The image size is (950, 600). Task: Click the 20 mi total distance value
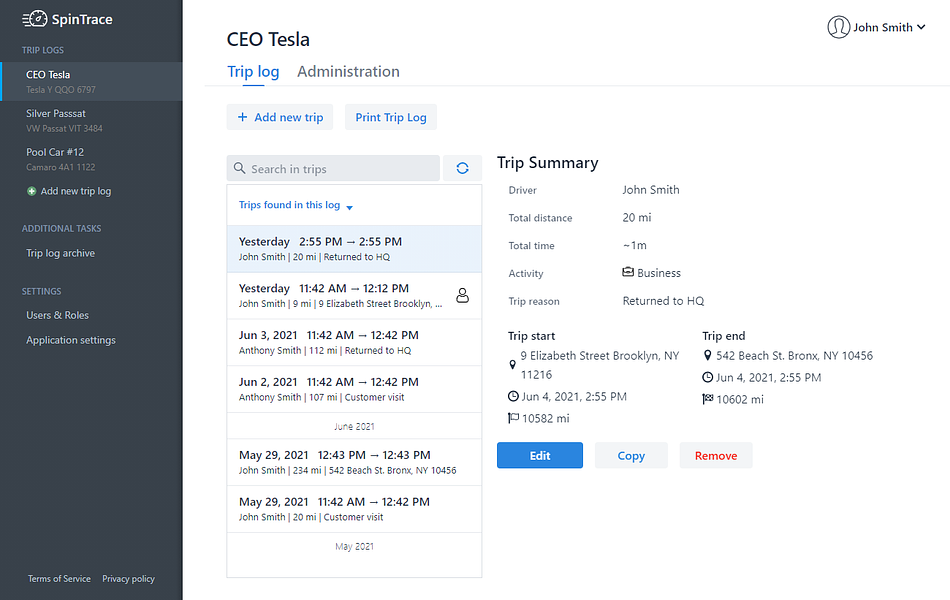click(637, 217)
